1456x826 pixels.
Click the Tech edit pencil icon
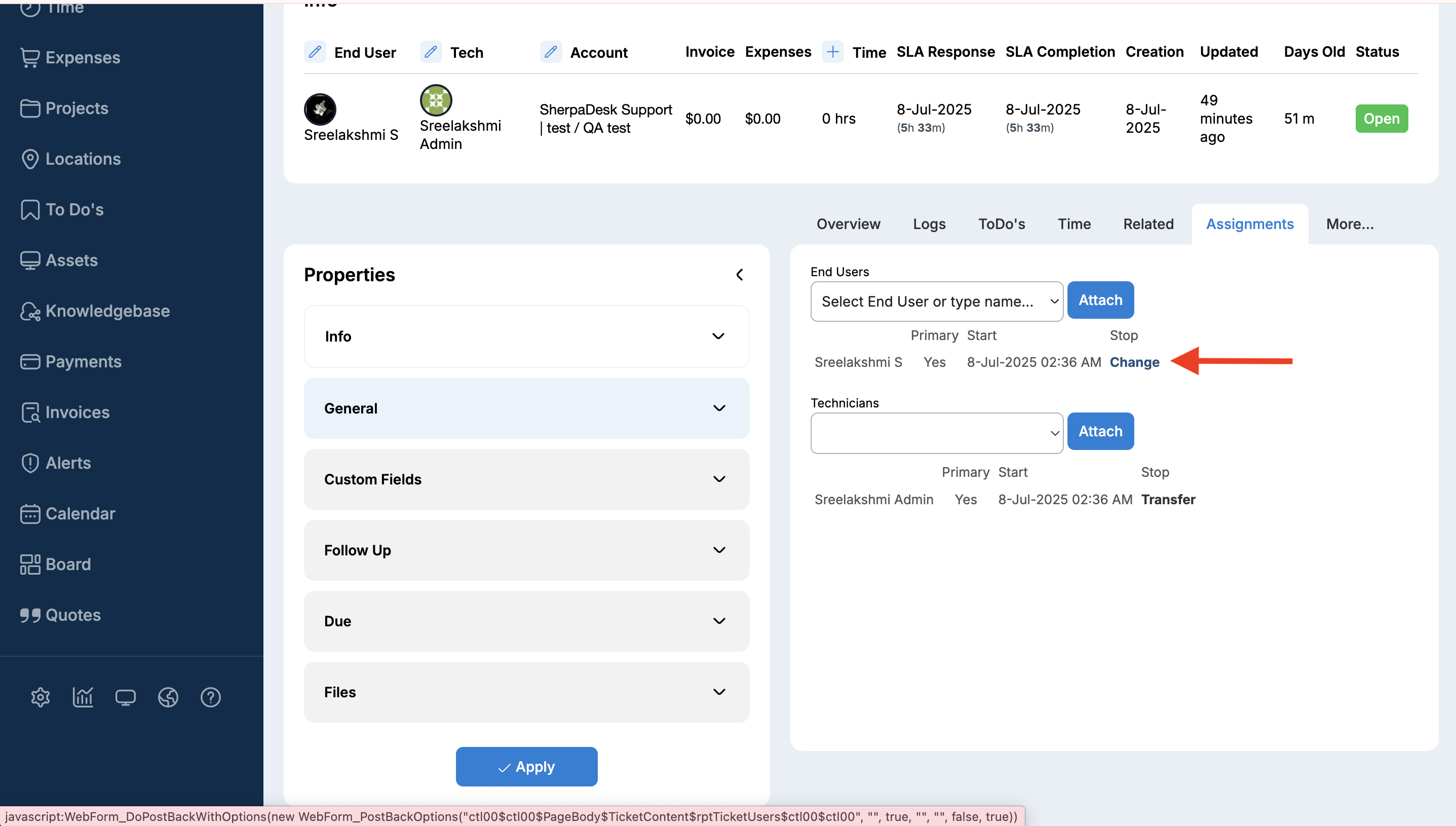click(x=431, y=52)
